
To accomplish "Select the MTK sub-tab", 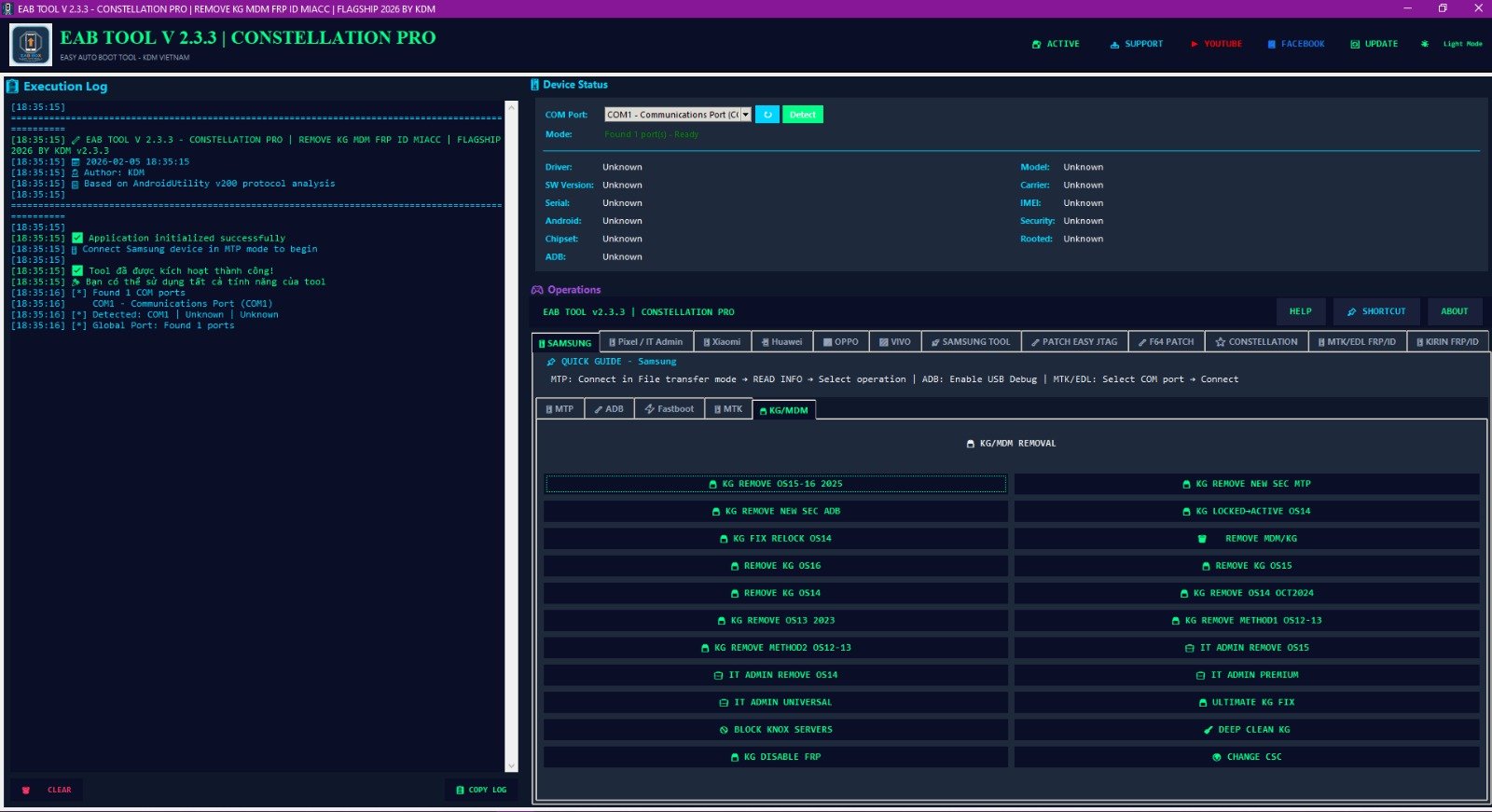I will pos(728,409).
